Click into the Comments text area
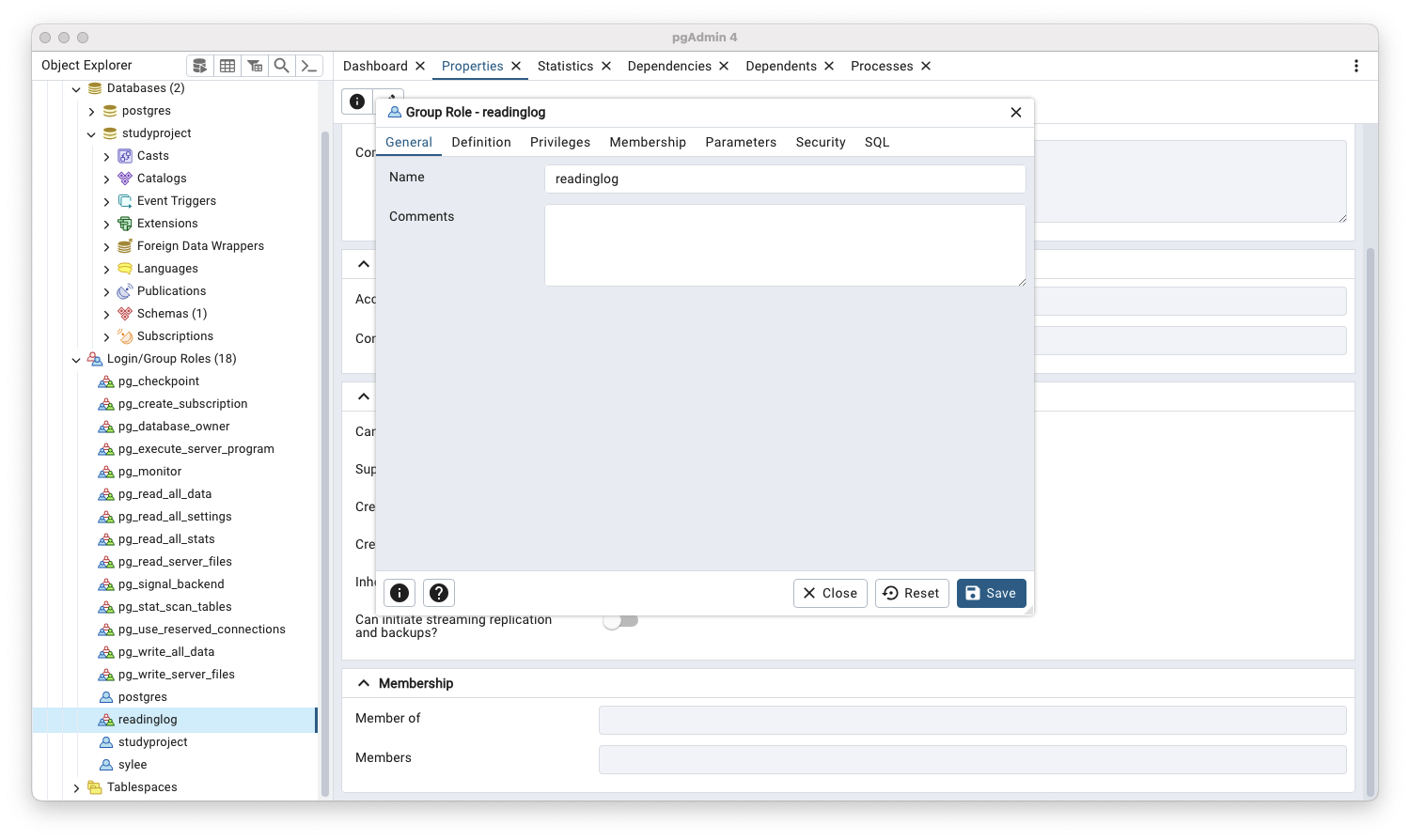The width and height of the screenshot is (1410, 840). click(785, 245)
